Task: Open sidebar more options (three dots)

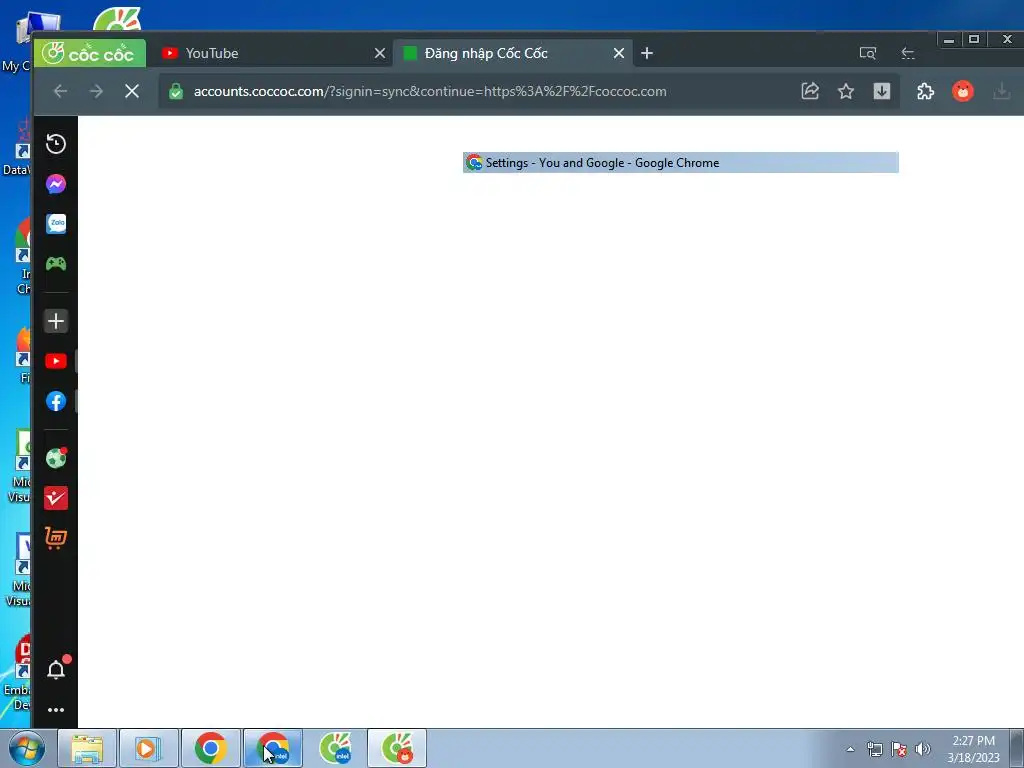Action: point(56,710)
